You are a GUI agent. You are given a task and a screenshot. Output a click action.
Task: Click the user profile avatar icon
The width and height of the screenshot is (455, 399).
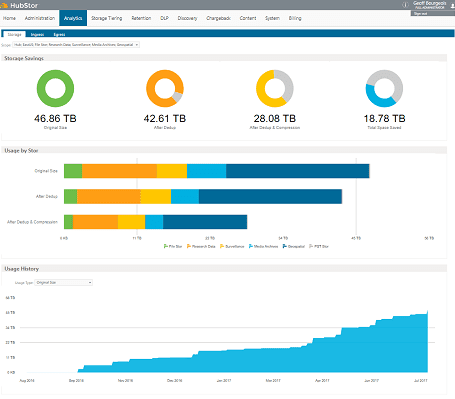(452, 6)
